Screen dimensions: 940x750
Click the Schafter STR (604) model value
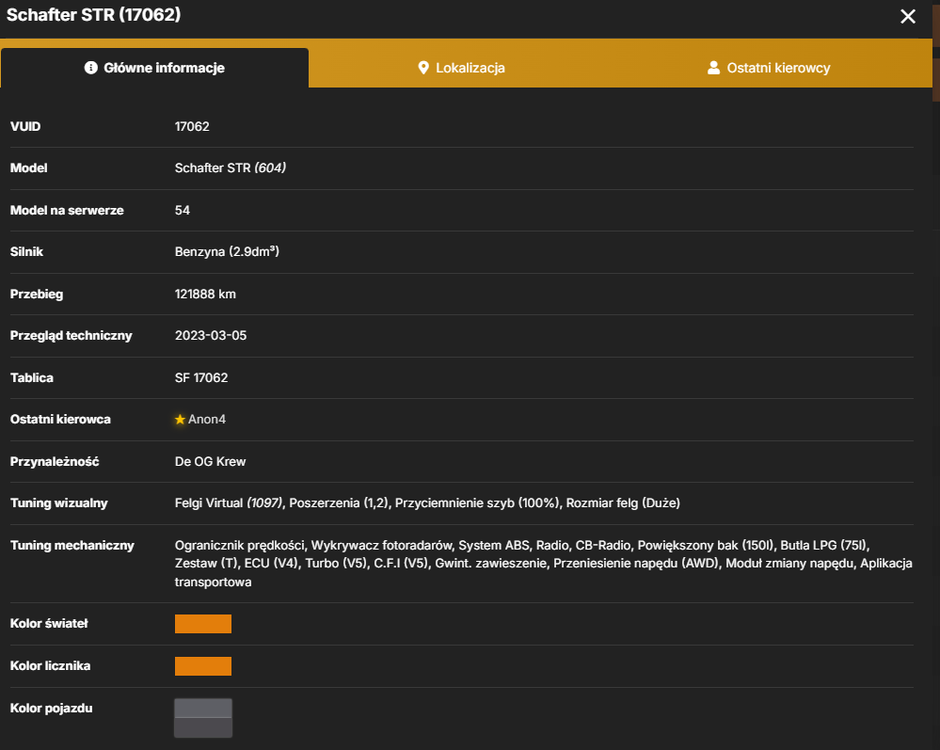230,168
